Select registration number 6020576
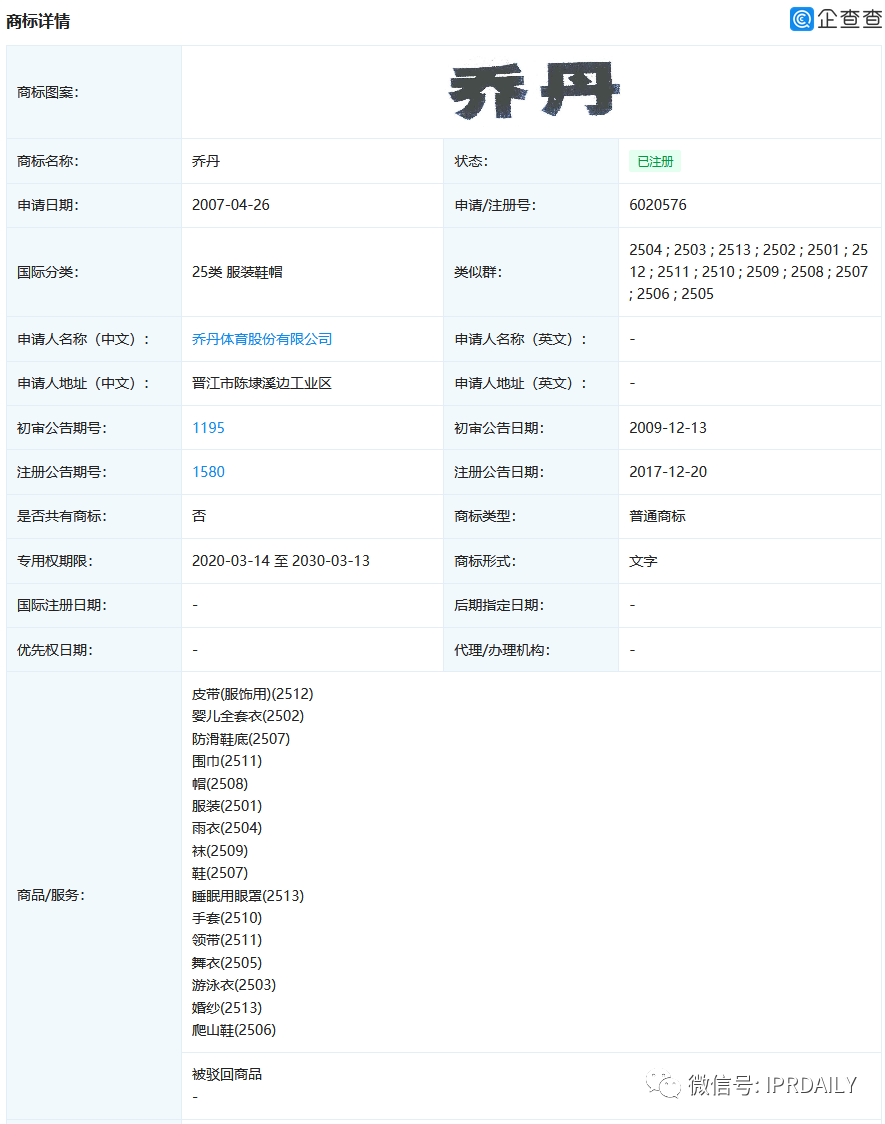The height and width of the screenshot is (1124, 885). (658, 205)
